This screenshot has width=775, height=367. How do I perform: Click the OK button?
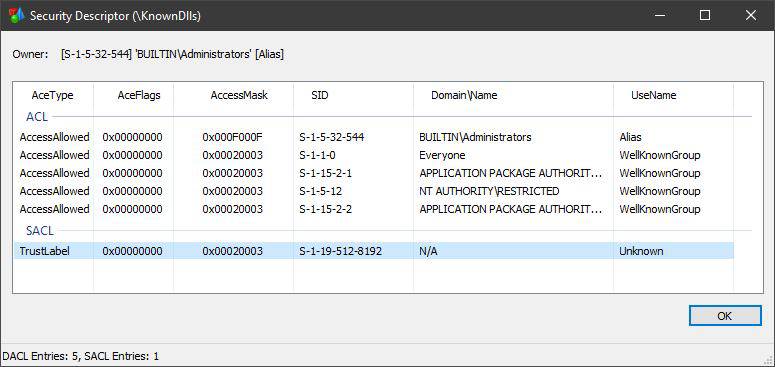click(x=725, y=316)
